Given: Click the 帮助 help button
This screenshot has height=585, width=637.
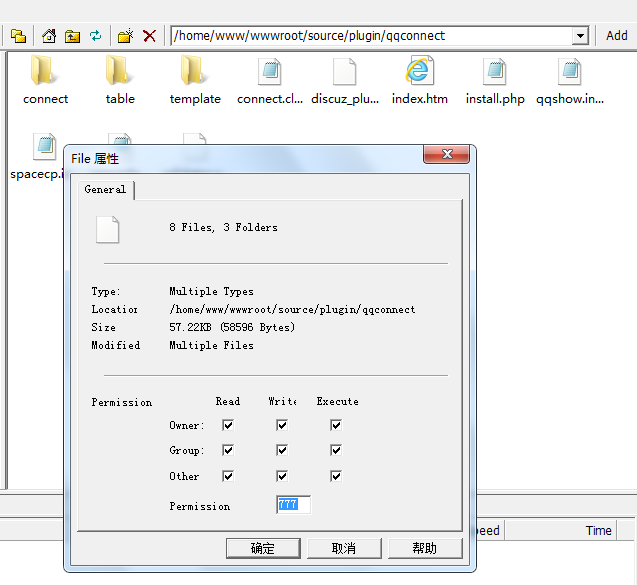Looking at the screenshot, I should [x=424, y=548].
